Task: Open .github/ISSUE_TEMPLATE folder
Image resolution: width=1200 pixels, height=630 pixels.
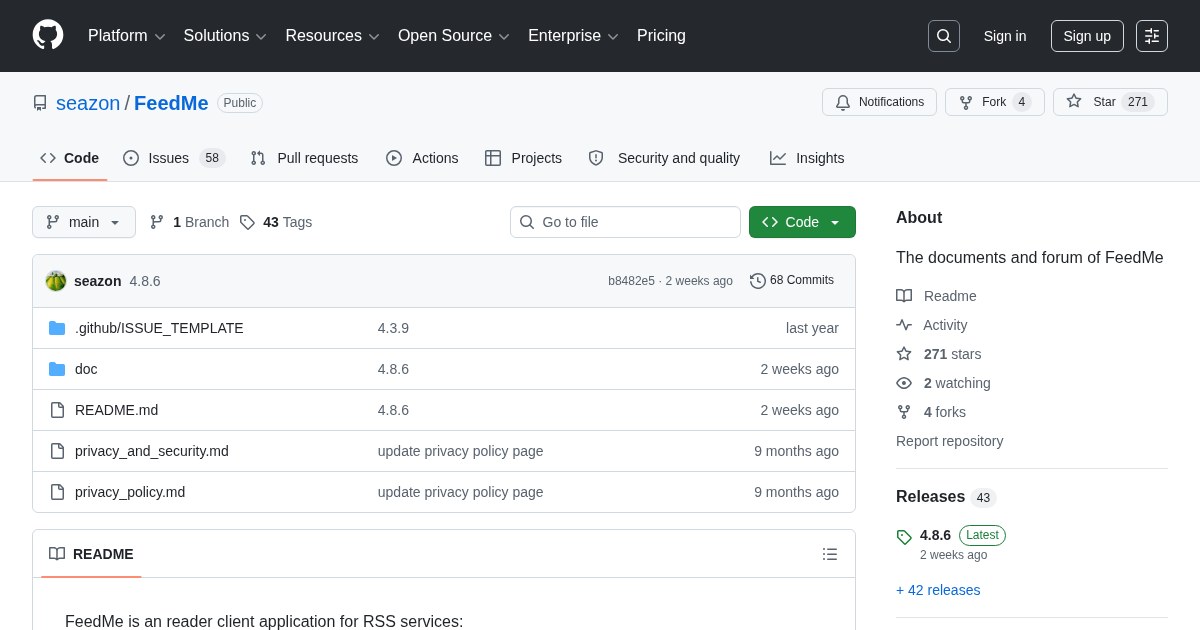Action: 159,328
